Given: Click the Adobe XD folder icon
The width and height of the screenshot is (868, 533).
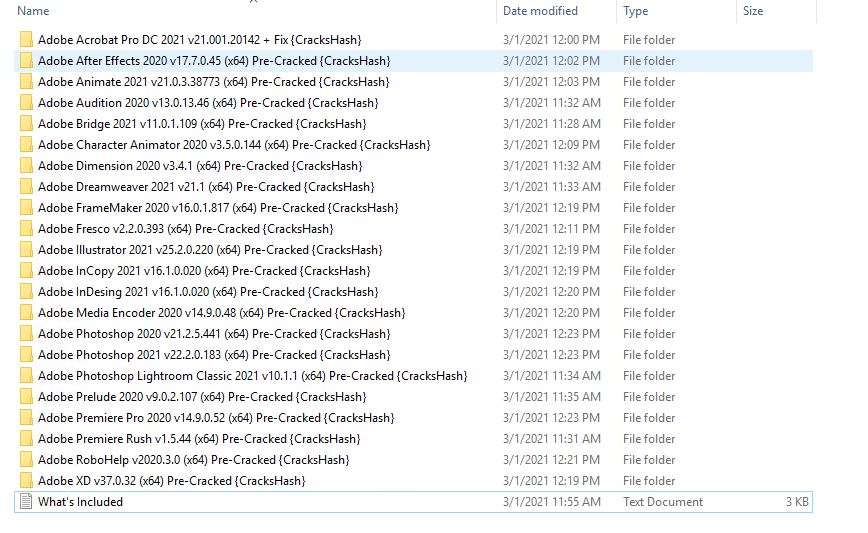Looking at the screenshot, I should tap(26, 482).
